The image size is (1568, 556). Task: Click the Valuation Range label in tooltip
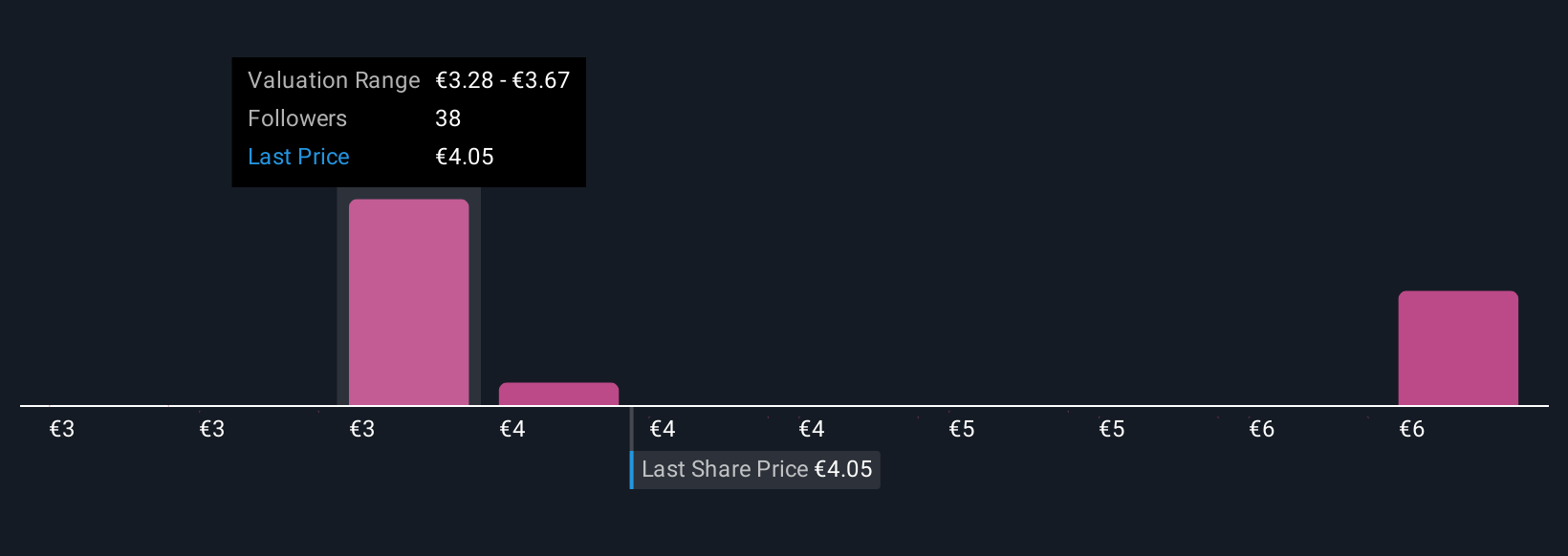(x=334, y=80)
